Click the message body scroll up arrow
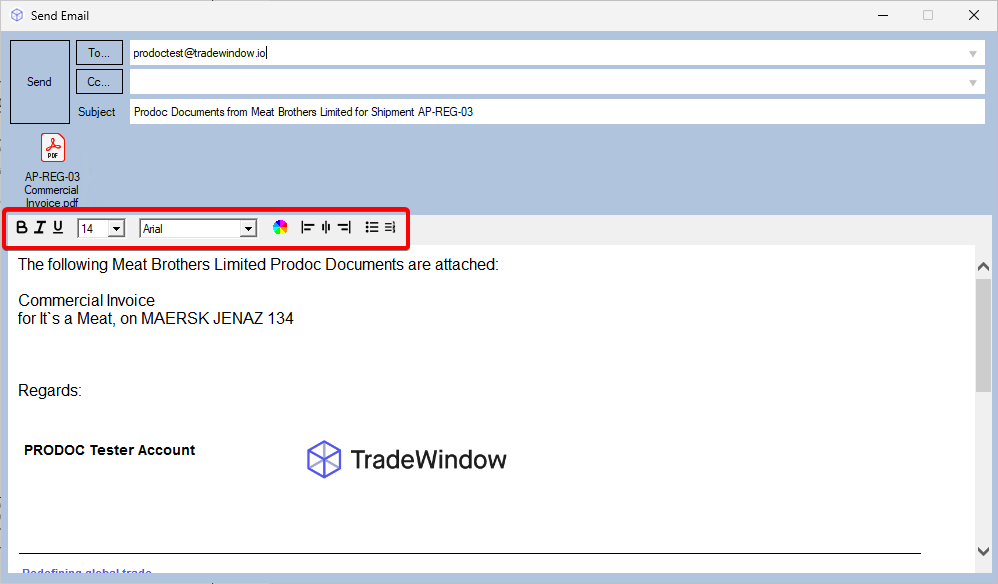 click(983, 267)
